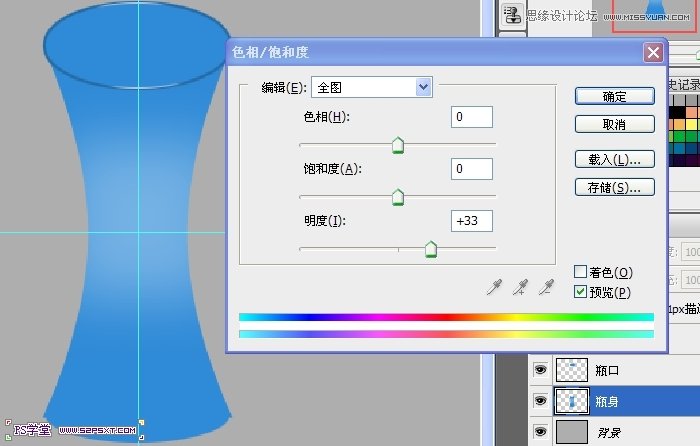Click the 确定 button
The width and height of the screenshot is (700, 446).
[615, 96]
